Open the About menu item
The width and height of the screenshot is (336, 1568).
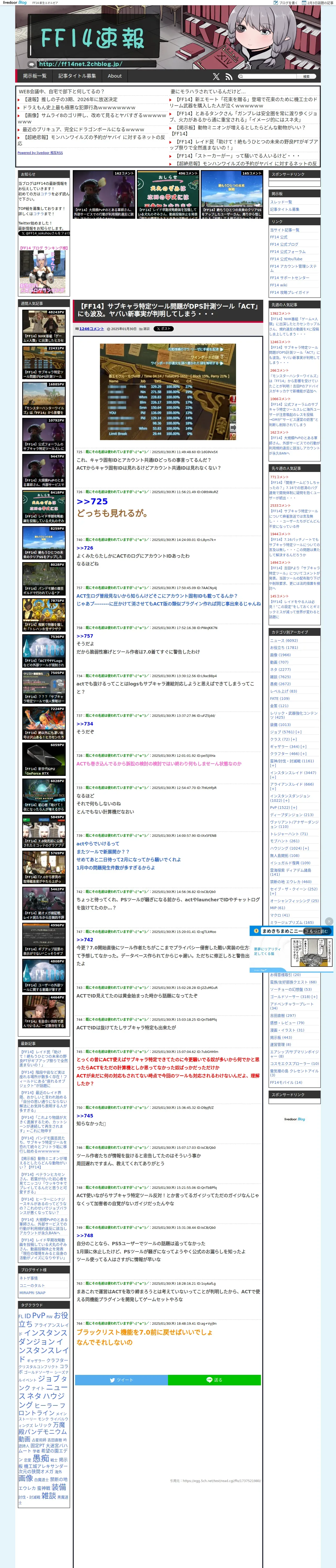[115, 76]
